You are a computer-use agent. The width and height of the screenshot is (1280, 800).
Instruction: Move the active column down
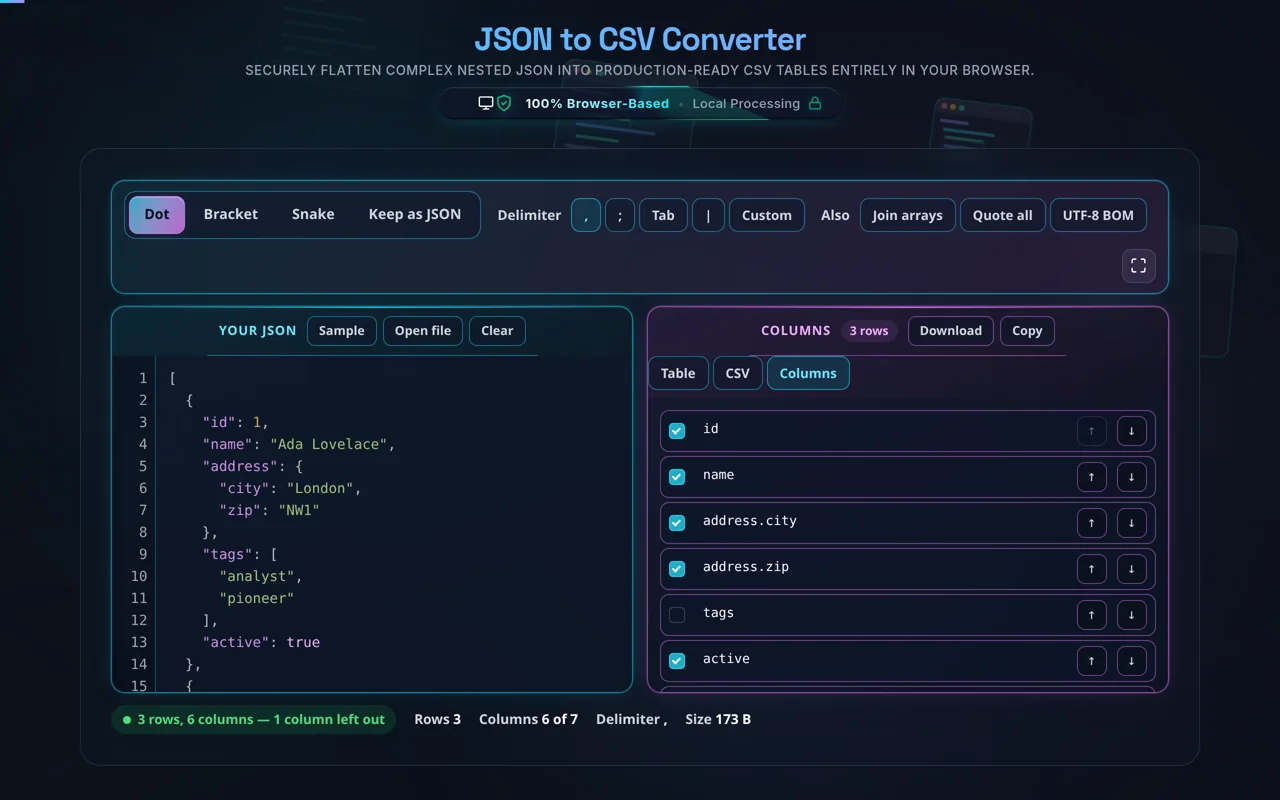[x=1131, y=661]
